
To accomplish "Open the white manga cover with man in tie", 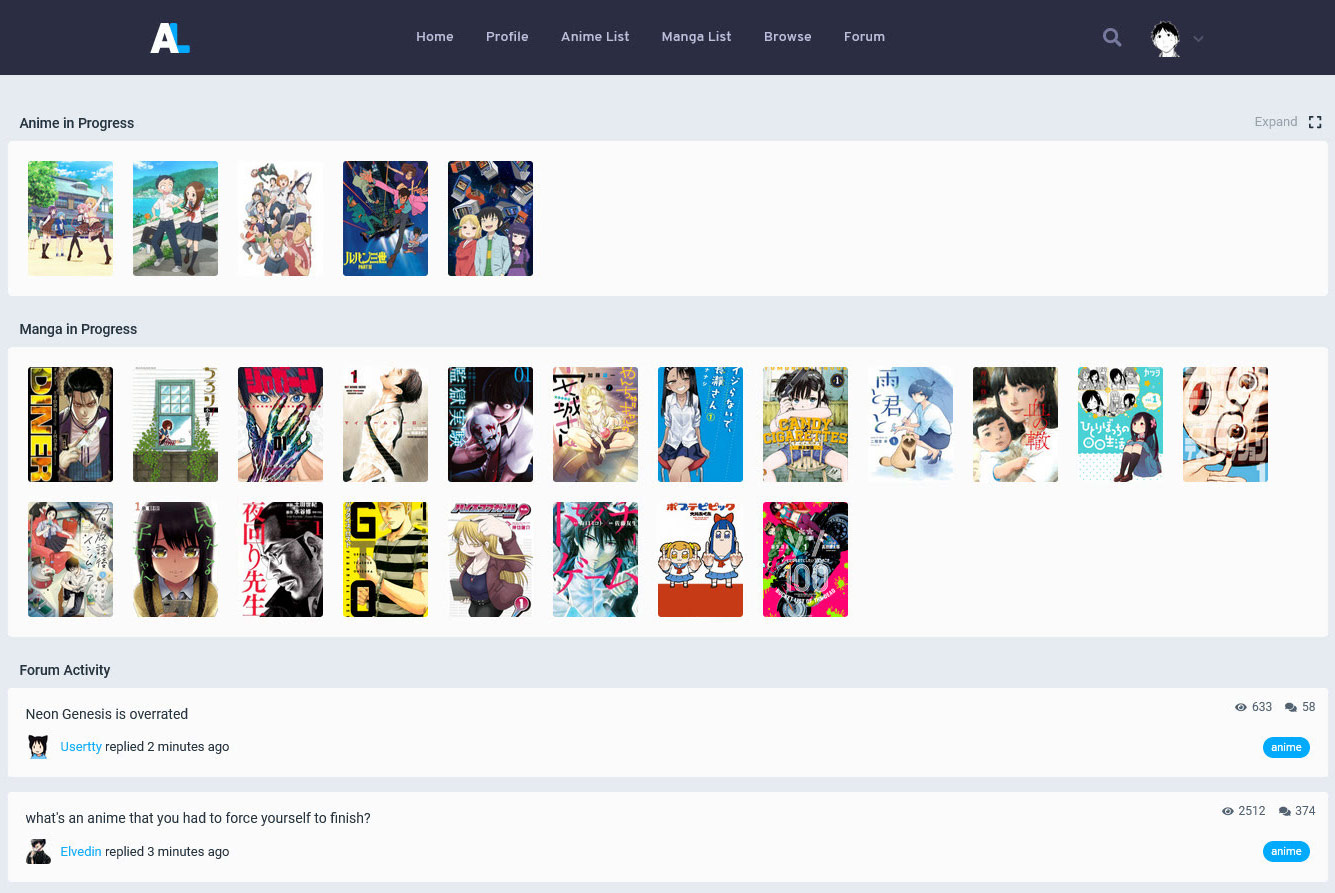I will [x=385, y=424].
